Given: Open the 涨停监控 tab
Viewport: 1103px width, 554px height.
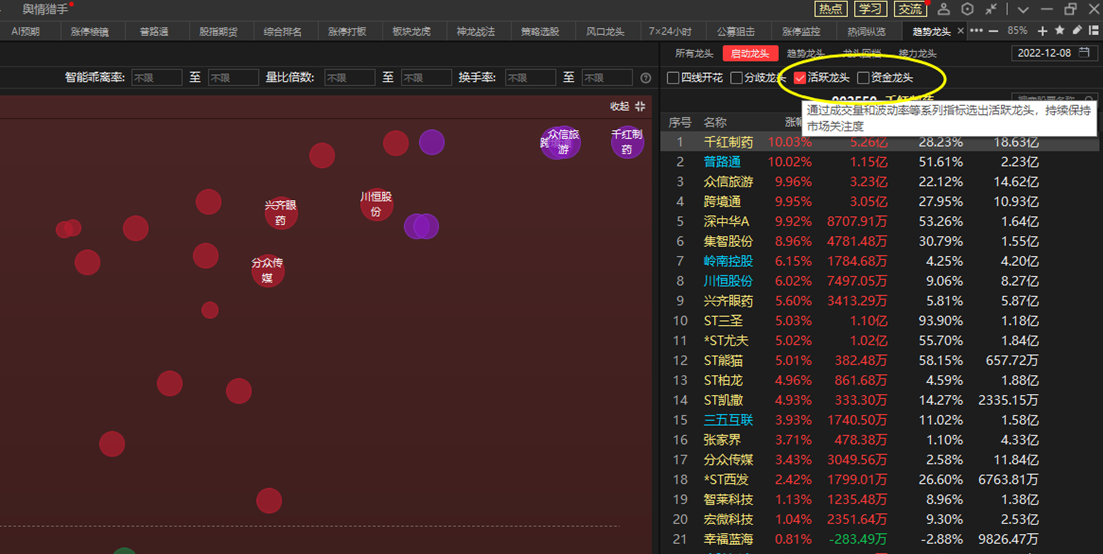Looking at the screenshot, I should pos(801,32).
